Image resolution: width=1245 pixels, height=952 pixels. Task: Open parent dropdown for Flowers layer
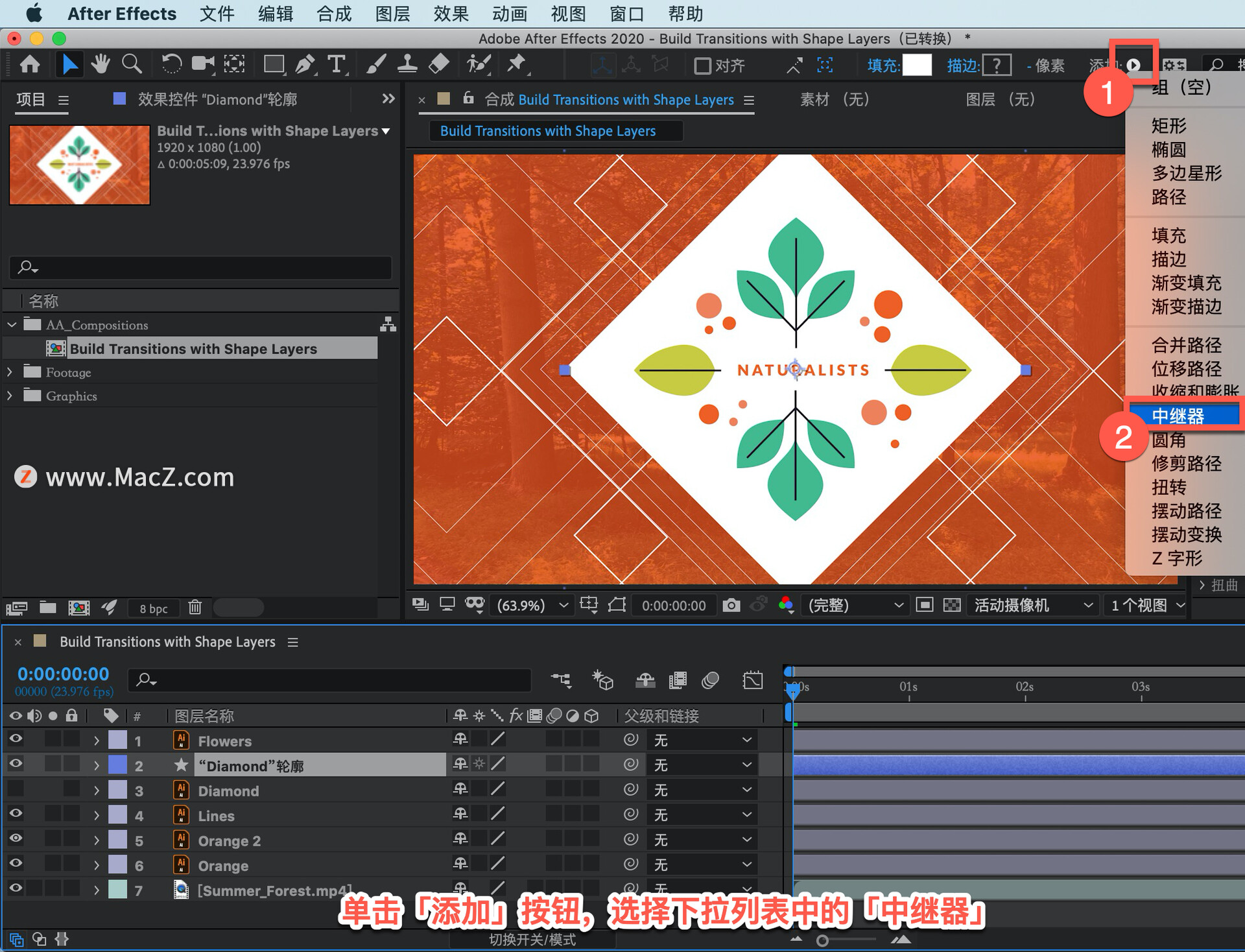pos(703,740)
